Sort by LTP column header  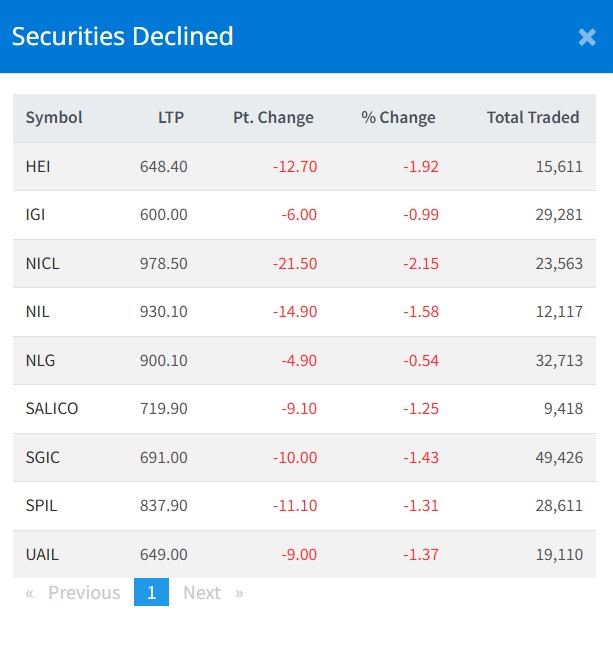click(171, 117)
